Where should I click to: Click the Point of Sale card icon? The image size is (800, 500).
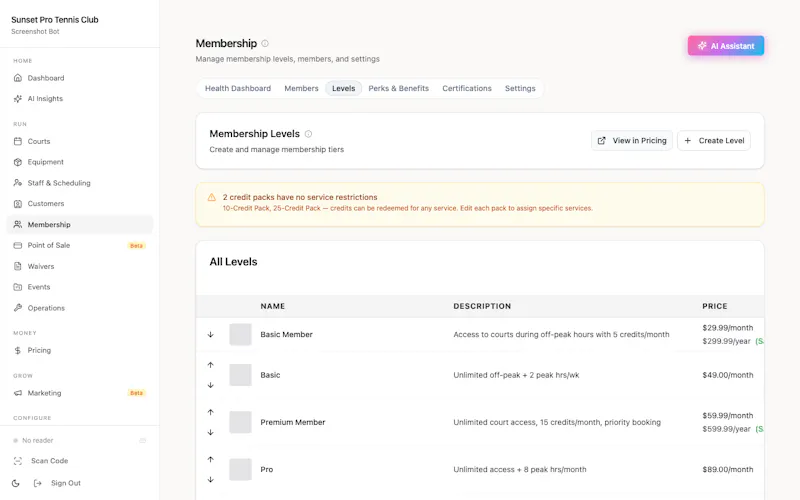[18, 245]
